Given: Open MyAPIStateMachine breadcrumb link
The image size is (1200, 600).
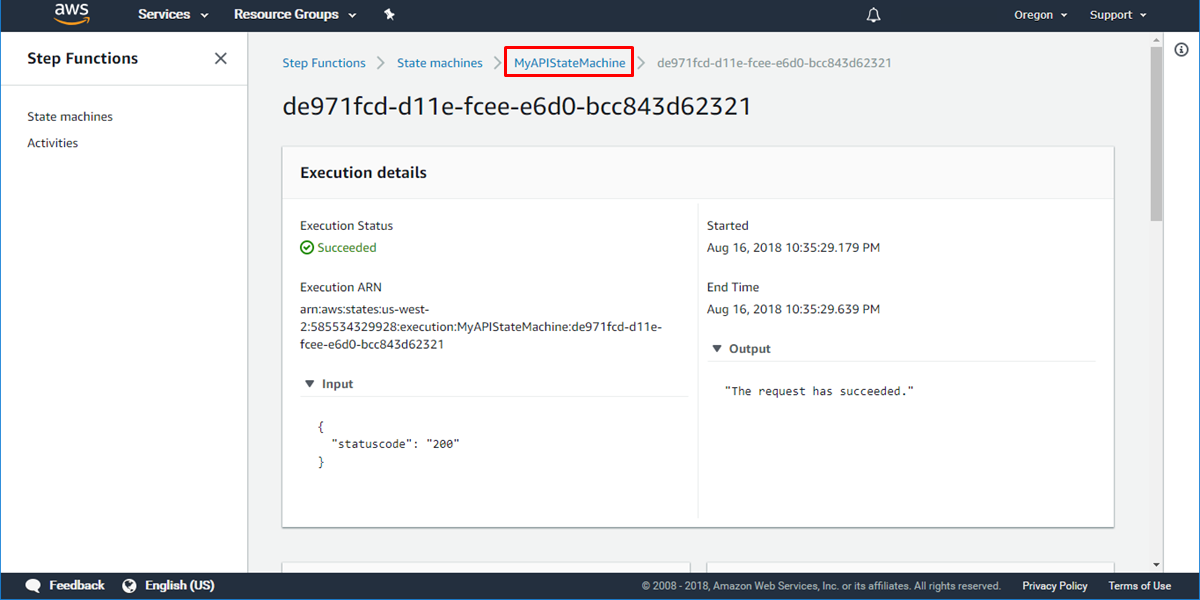Looking at the screenshot, I should click(x=569, y=63).
